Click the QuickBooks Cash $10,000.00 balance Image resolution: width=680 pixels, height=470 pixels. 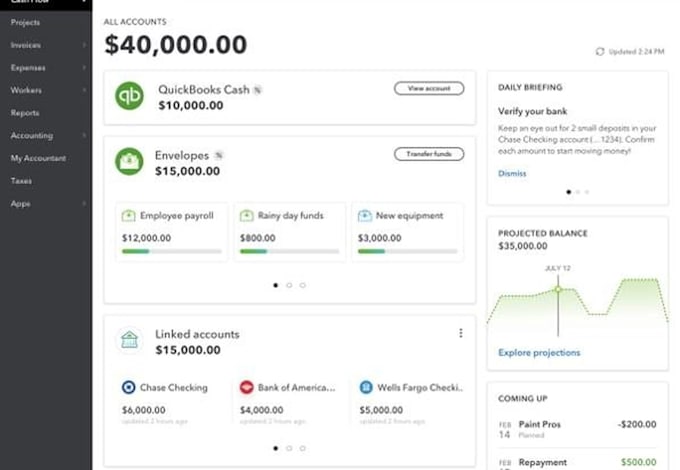point(191,105)
